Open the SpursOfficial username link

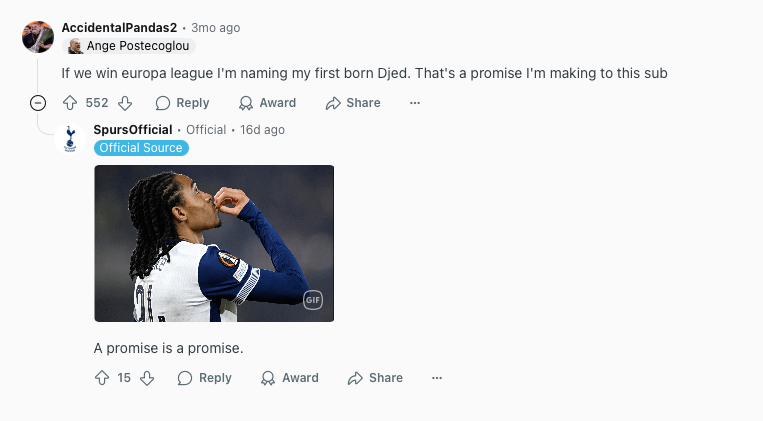click(x=133, y=130)
